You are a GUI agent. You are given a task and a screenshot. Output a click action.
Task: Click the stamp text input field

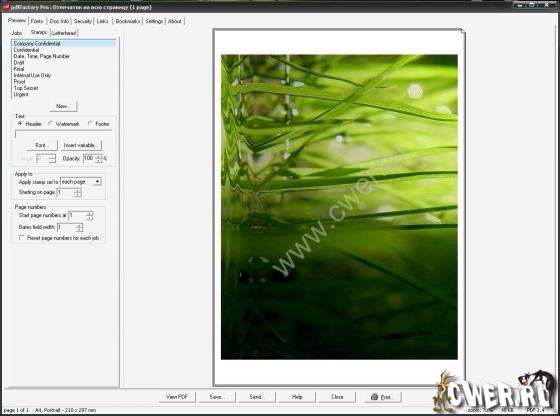click(x=63, y=134)
